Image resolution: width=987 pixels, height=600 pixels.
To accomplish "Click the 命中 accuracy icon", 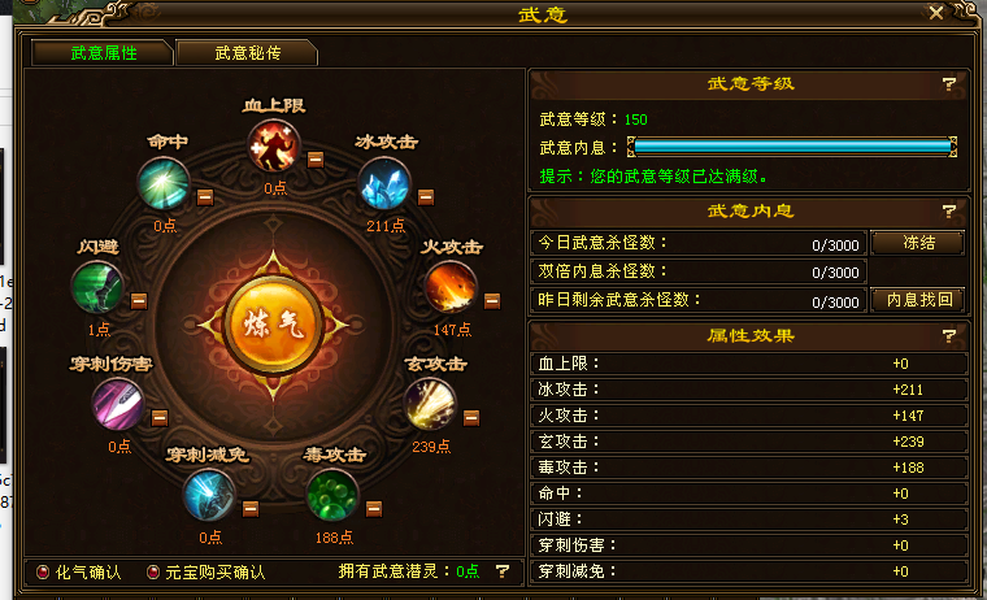I will point(164,184).
